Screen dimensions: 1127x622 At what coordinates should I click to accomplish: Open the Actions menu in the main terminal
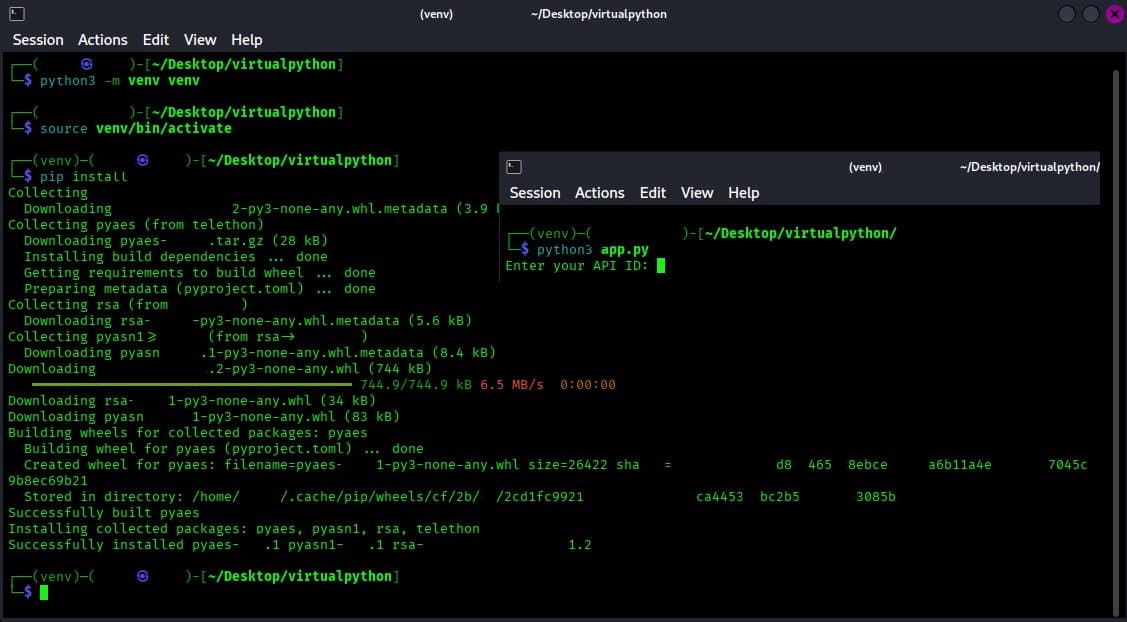point(103,40)
